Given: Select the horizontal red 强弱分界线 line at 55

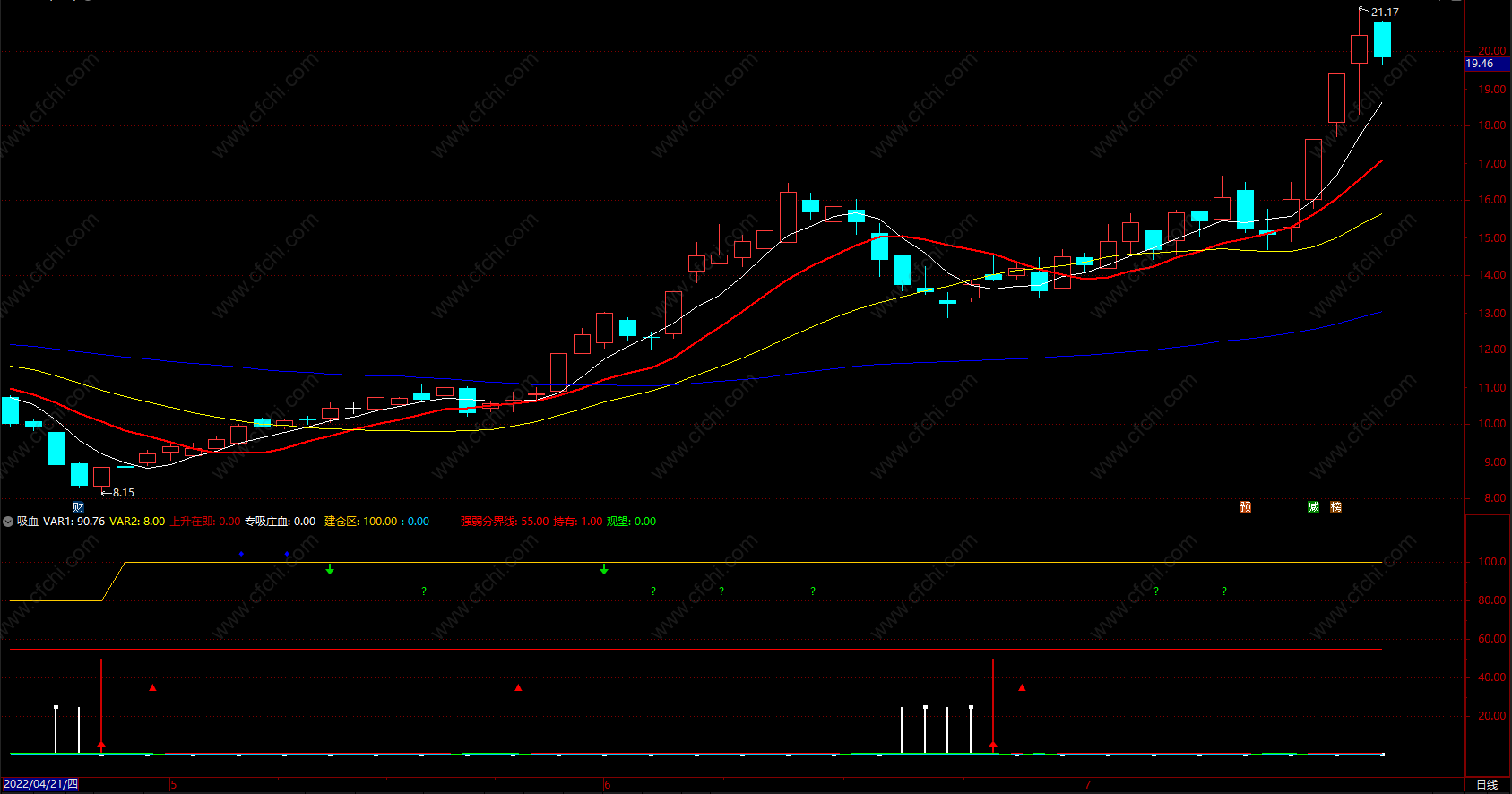Looking at the screenshot, I should (696, 649).
